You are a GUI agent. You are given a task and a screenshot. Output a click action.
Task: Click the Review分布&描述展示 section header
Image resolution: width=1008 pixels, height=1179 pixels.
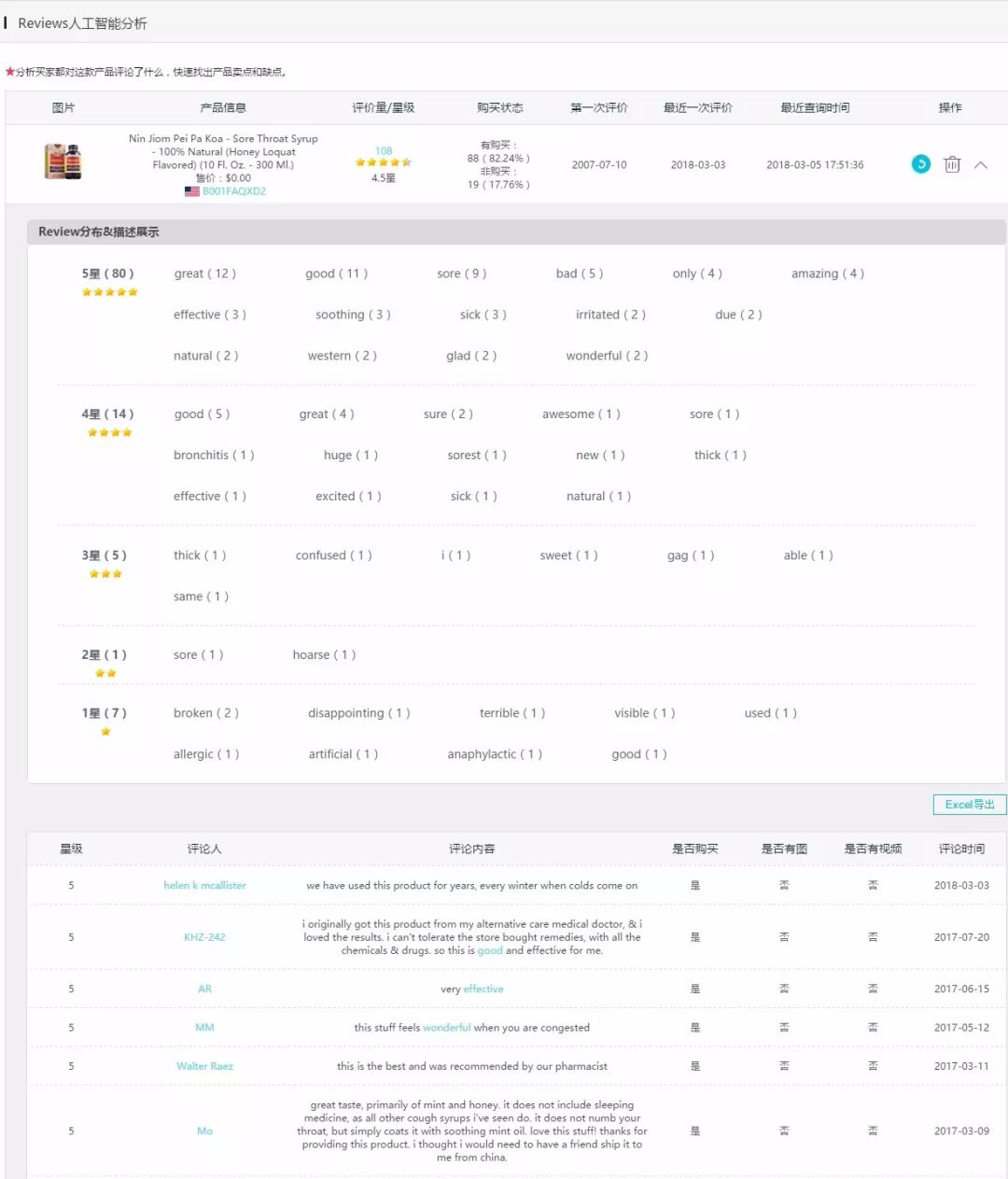click(99, 232)
